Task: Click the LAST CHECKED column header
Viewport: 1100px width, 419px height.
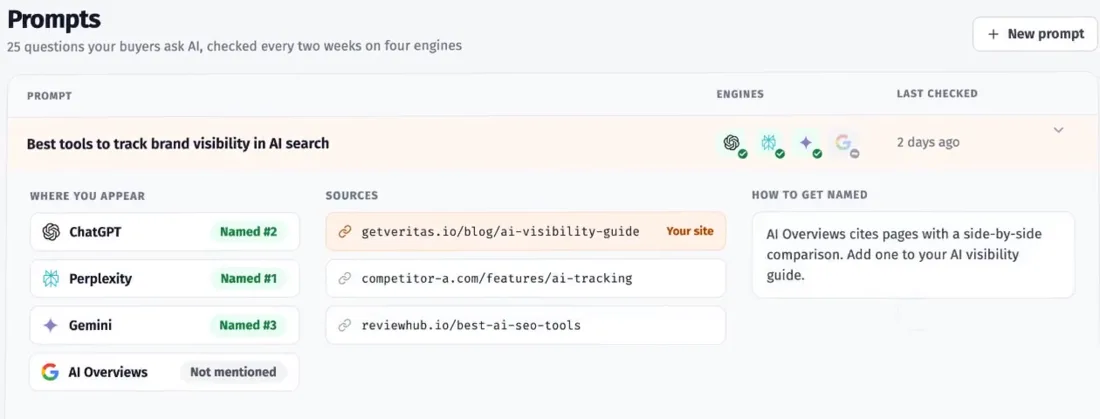Action: coord(937,93)
